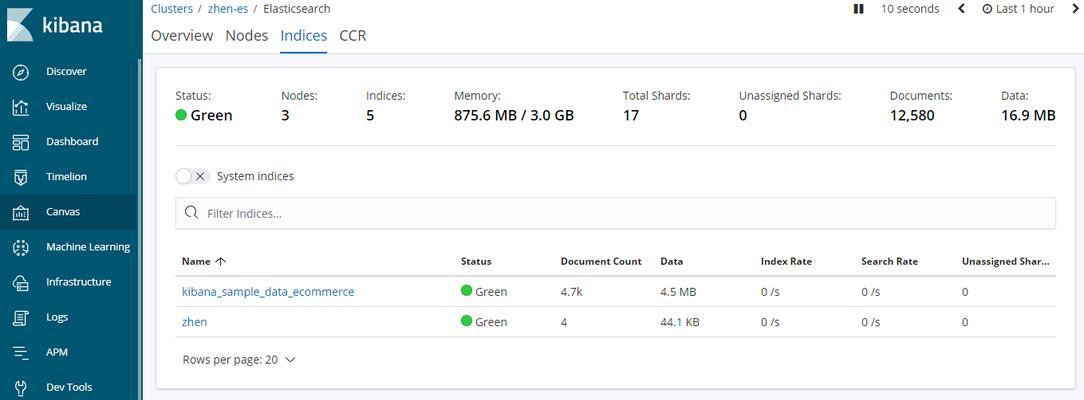Go to previous time range arrow
Image resolution: width=1084 pixels, height=400 pixels.
[x=961, y=9]
